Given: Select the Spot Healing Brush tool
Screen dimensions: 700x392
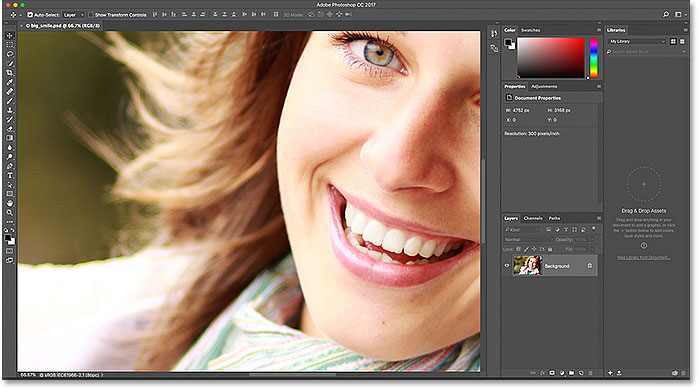Looking at the screenshot, I should pos(10,92).
